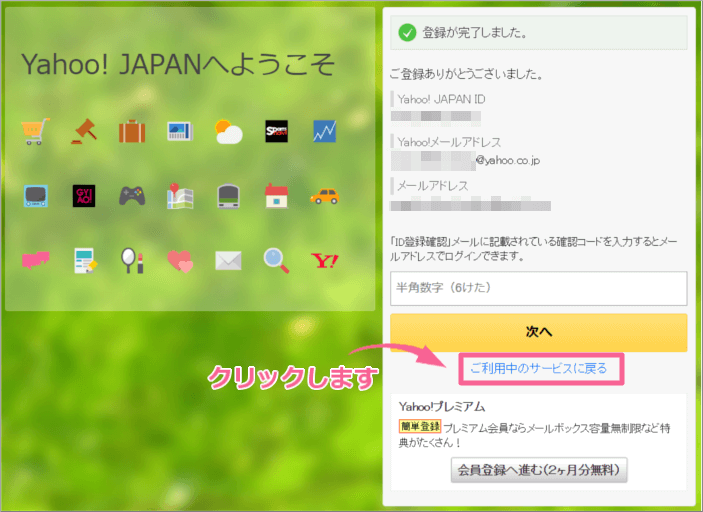This screenshot has height=512, width=703.
Task: Open the pink chat bubbles icon
Action: click(35, 260)
